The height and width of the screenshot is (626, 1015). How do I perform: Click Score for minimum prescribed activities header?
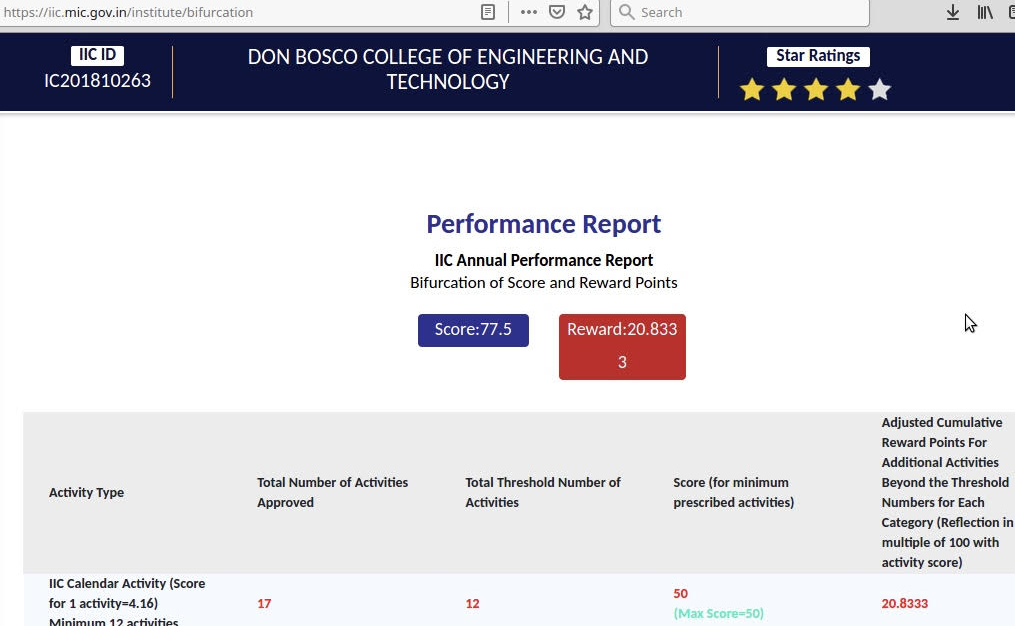pos(733,493)
